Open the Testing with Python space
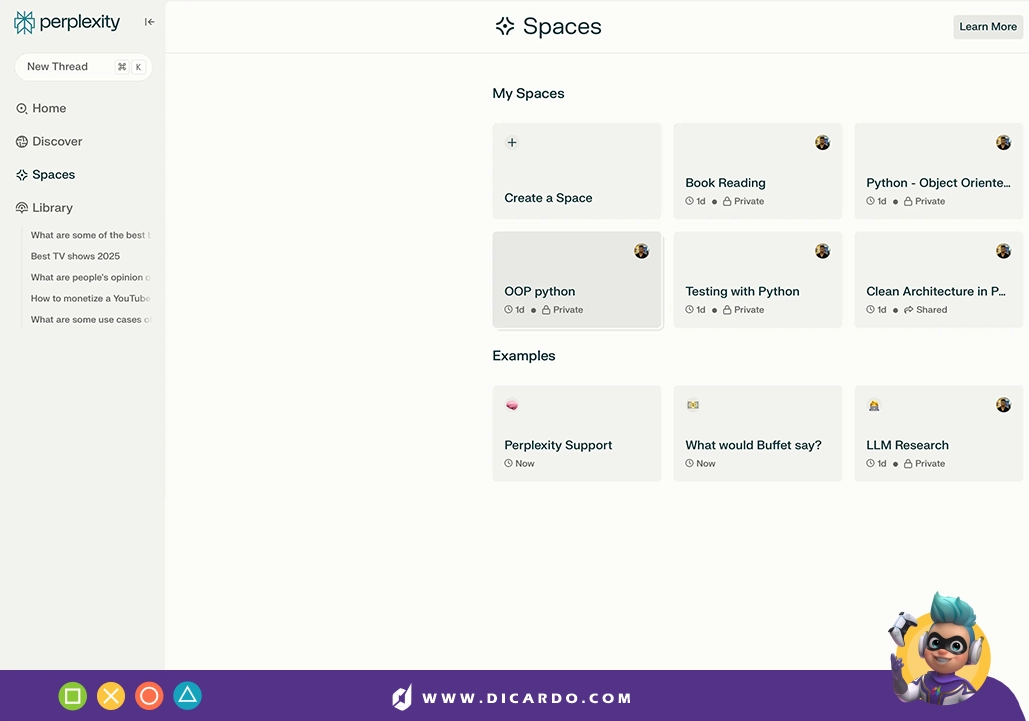 point(757,279)
